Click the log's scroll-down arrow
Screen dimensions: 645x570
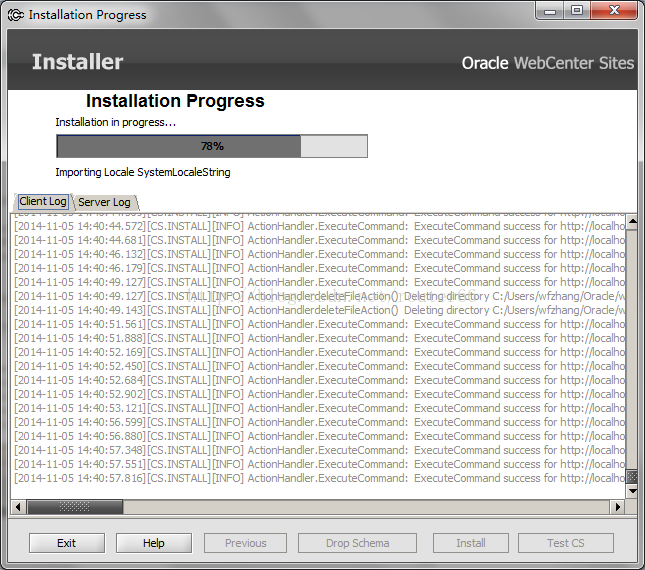pyautogui.click(x=632, y=491)
